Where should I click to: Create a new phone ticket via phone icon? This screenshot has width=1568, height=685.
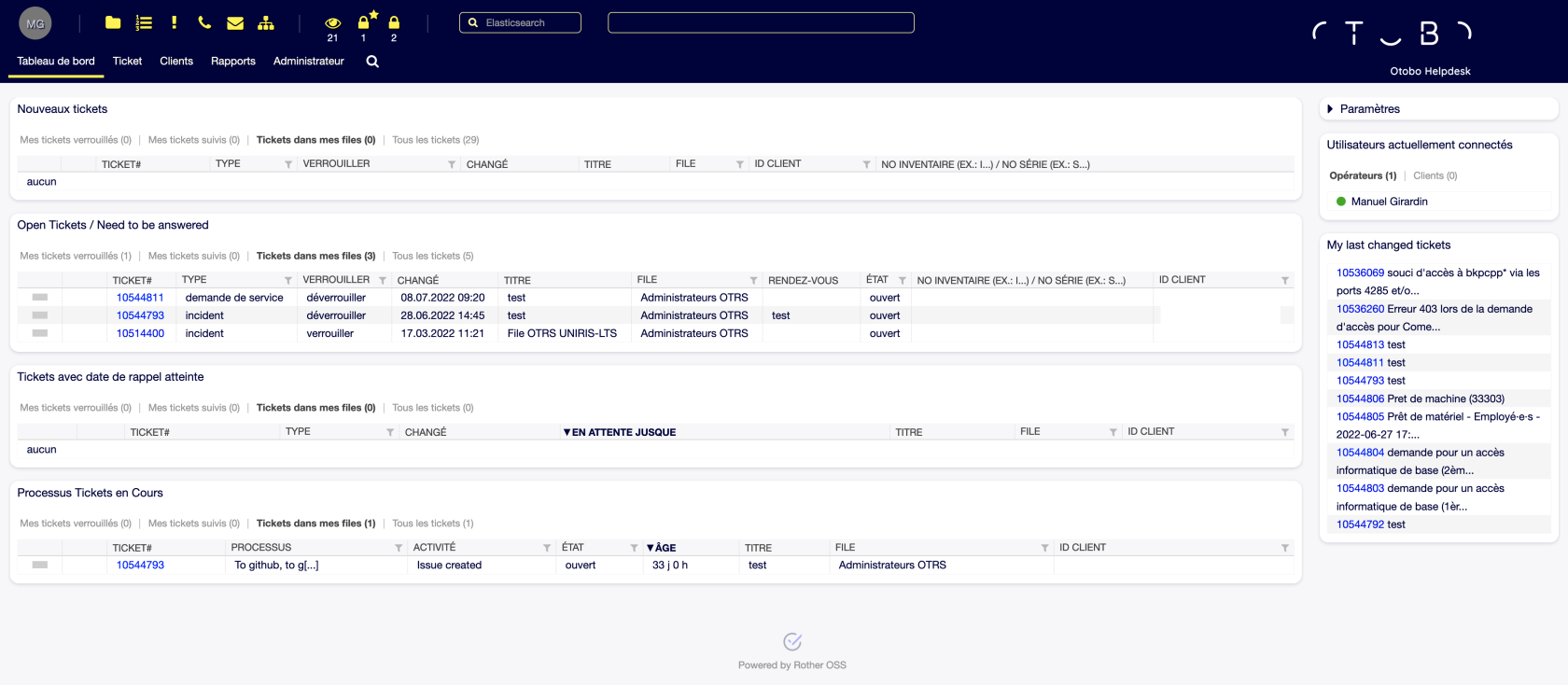[x=204, y=22]
